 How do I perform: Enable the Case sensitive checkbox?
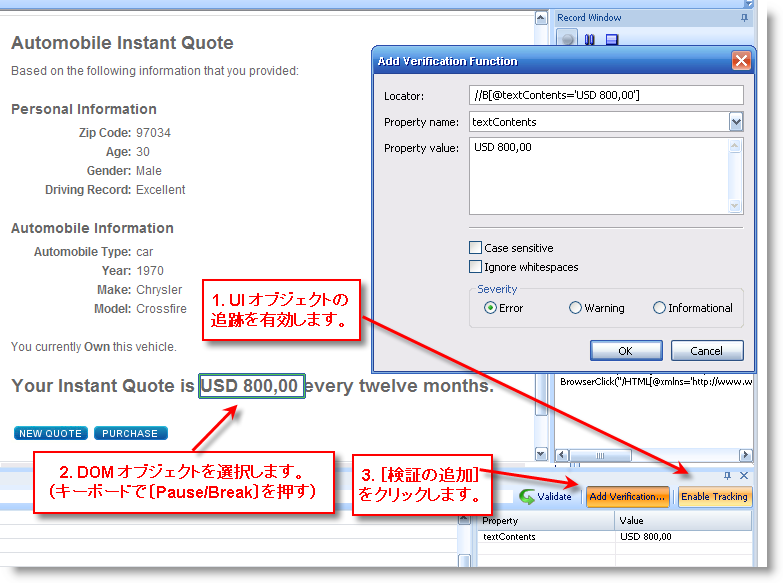coord(476,248)
